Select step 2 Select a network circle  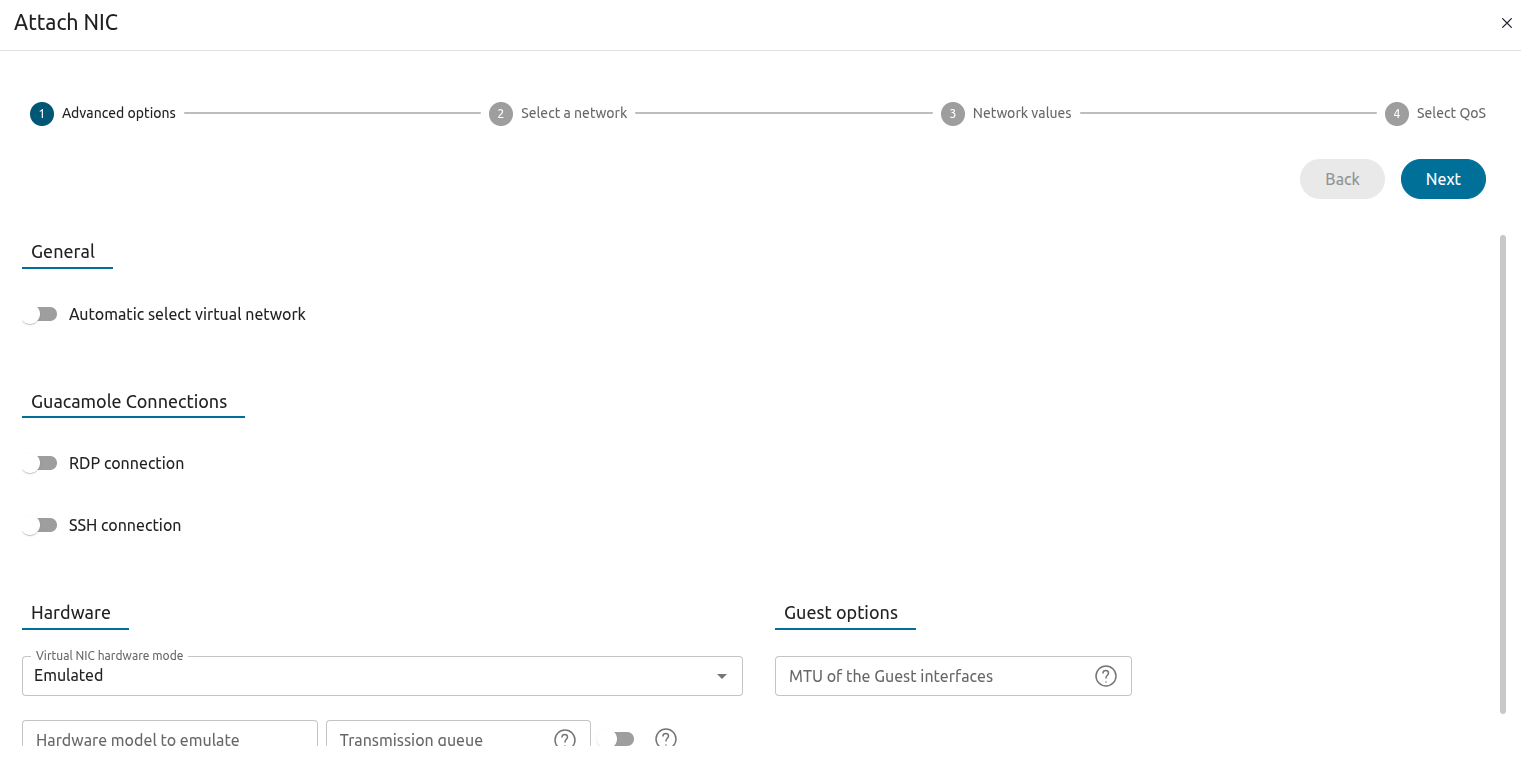click(x=500, y=113)
